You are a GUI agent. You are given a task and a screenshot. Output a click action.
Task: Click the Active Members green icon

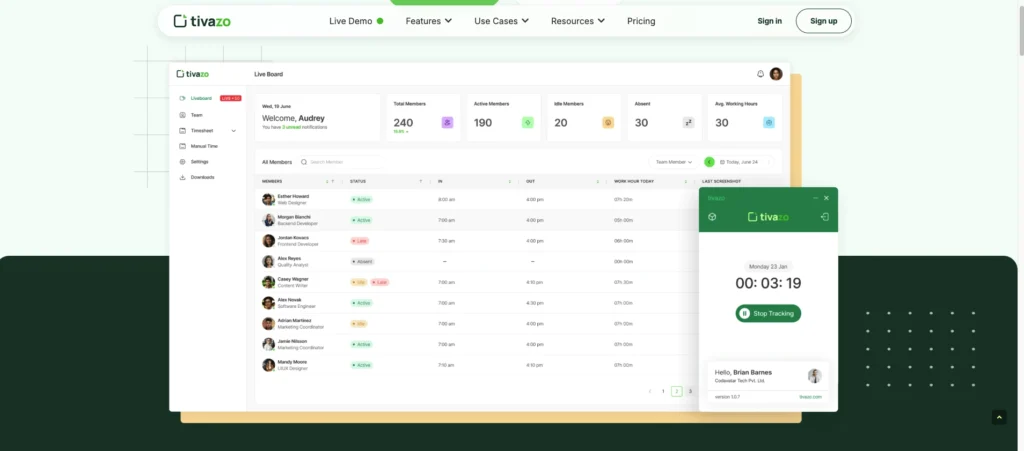[527, 123]
